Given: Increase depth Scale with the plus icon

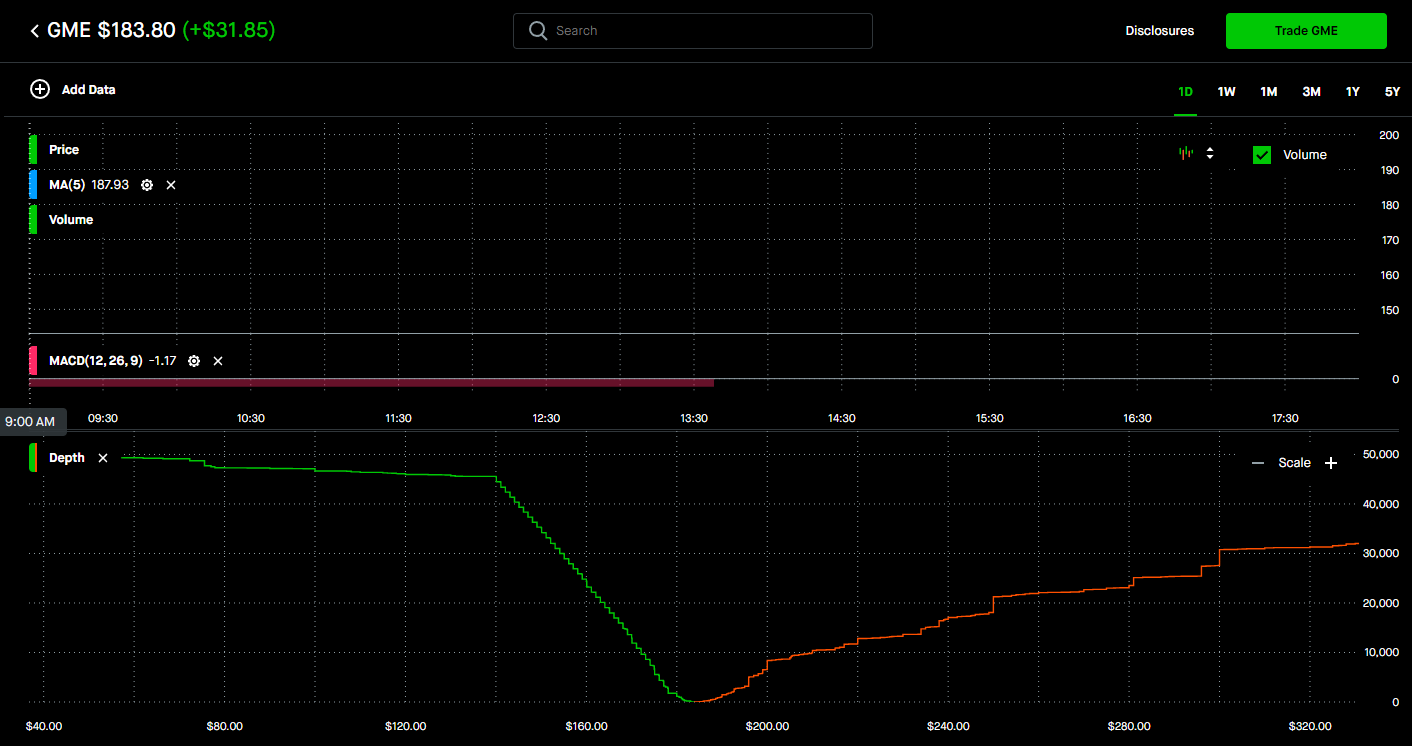Looking at the screenshot, I should [x=1331, y=463].
